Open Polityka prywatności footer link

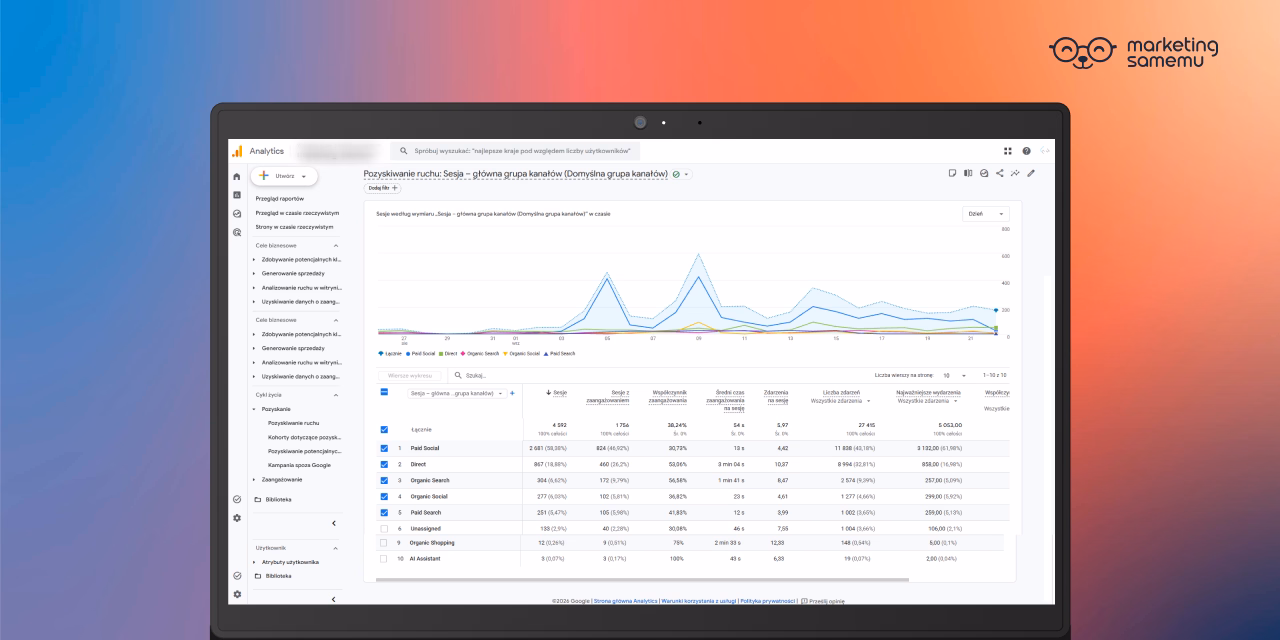[767, 601]
